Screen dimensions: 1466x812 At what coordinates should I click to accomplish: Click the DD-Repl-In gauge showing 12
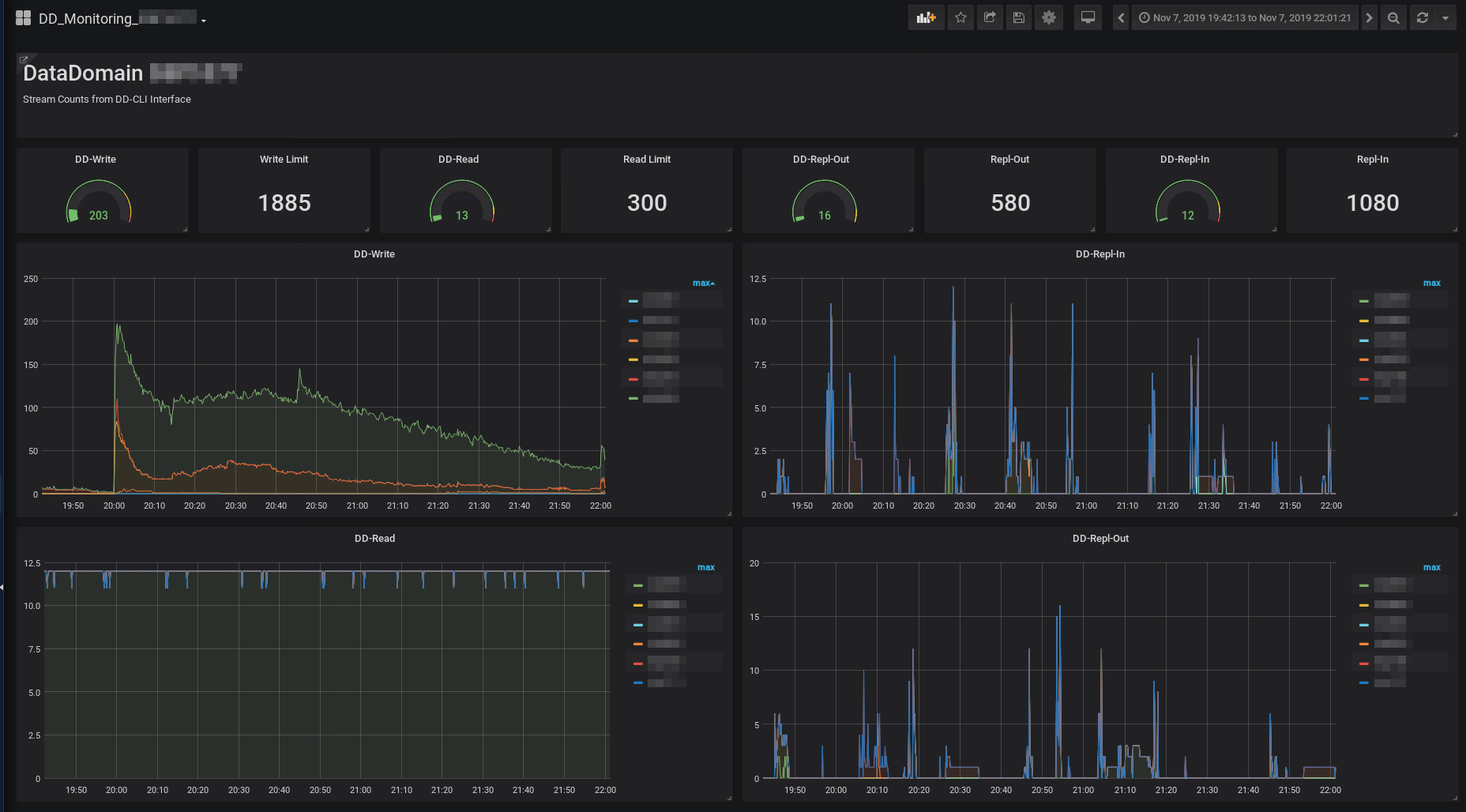click(x=1188, y=202)
